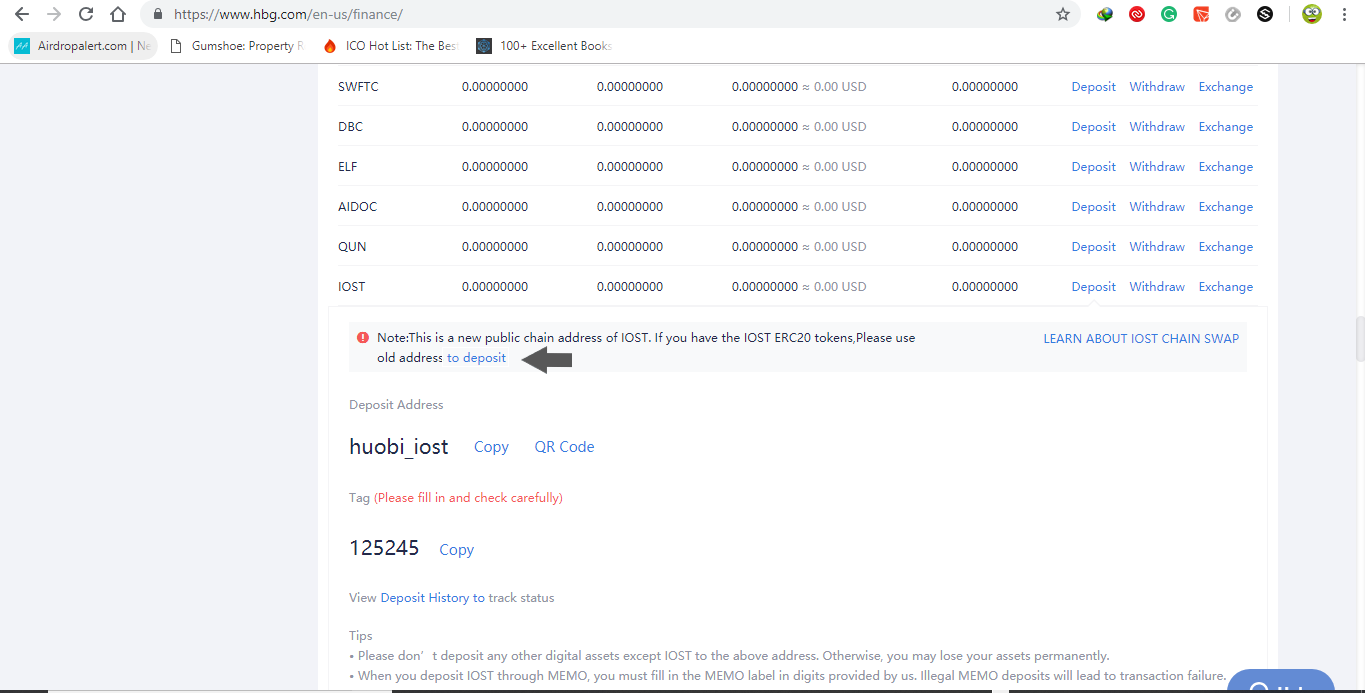The image size is (1365, 693).
Task: Open the ICO Hot List bookmark
Action: [x=390, y=46]
